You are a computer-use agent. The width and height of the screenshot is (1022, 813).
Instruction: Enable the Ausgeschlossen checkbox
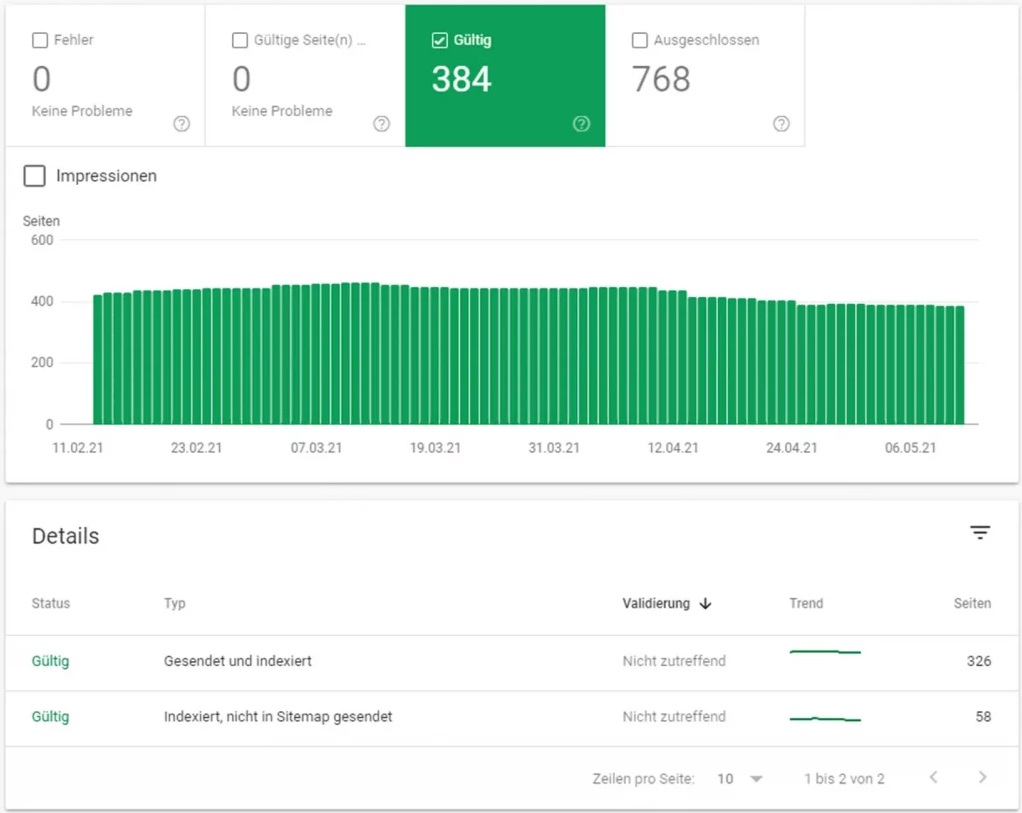pyautogui.click(x=640, y=41)
